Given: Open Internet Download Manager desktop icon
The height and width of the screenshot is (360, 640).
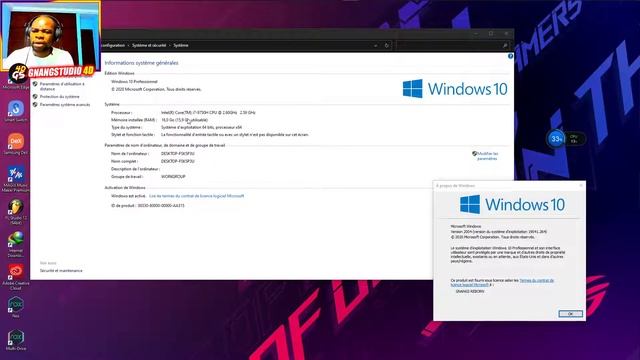Looking at the screenshot, I should coord(16,244).
